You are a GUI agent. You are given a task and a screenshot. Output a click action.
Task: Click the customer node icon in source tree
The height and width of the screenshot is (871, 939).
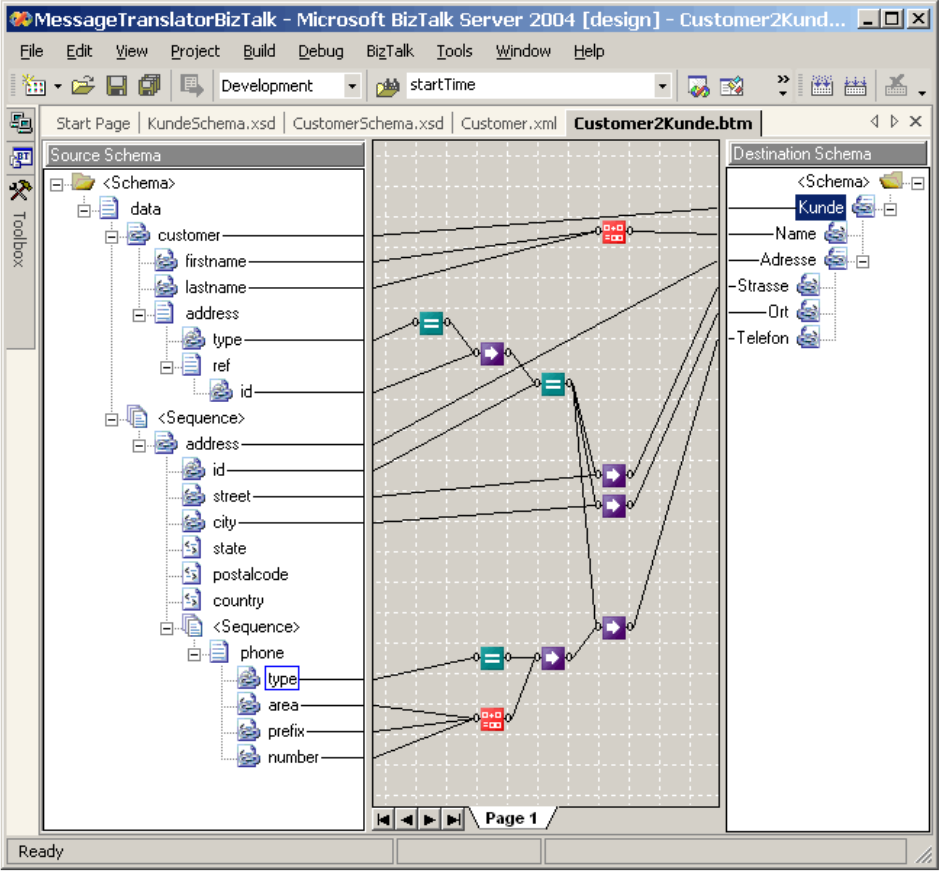138,235
